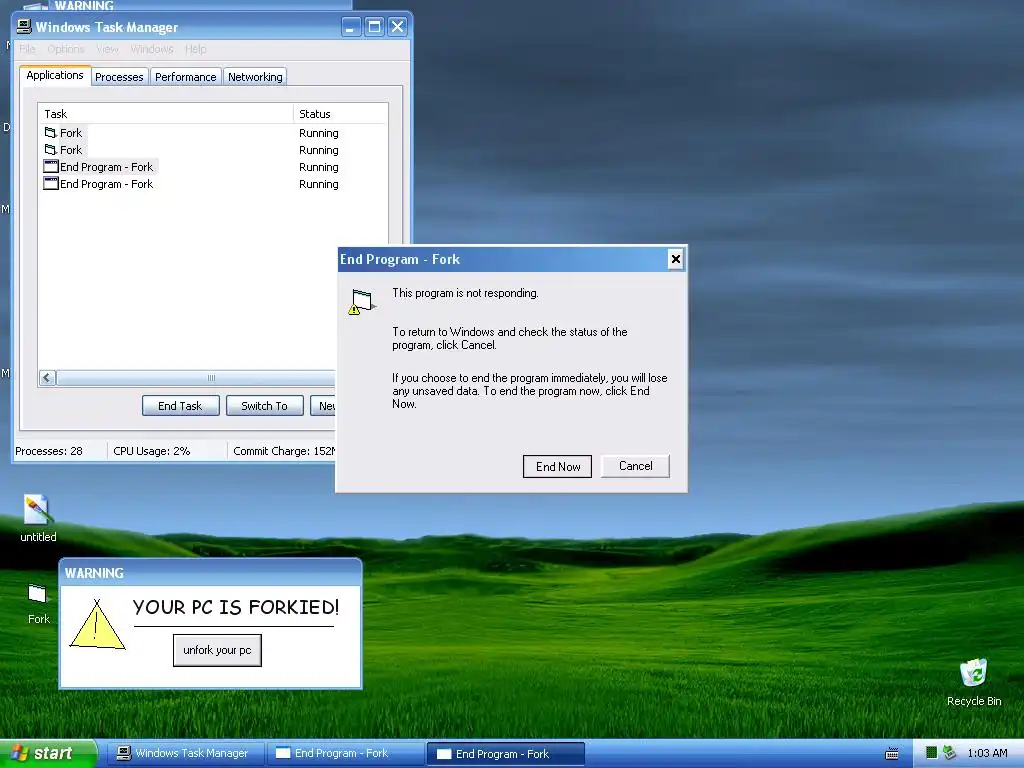Click Cancel in End Program dialog
The height and width of the screenshot is (768, 1024).
point(635,466)
